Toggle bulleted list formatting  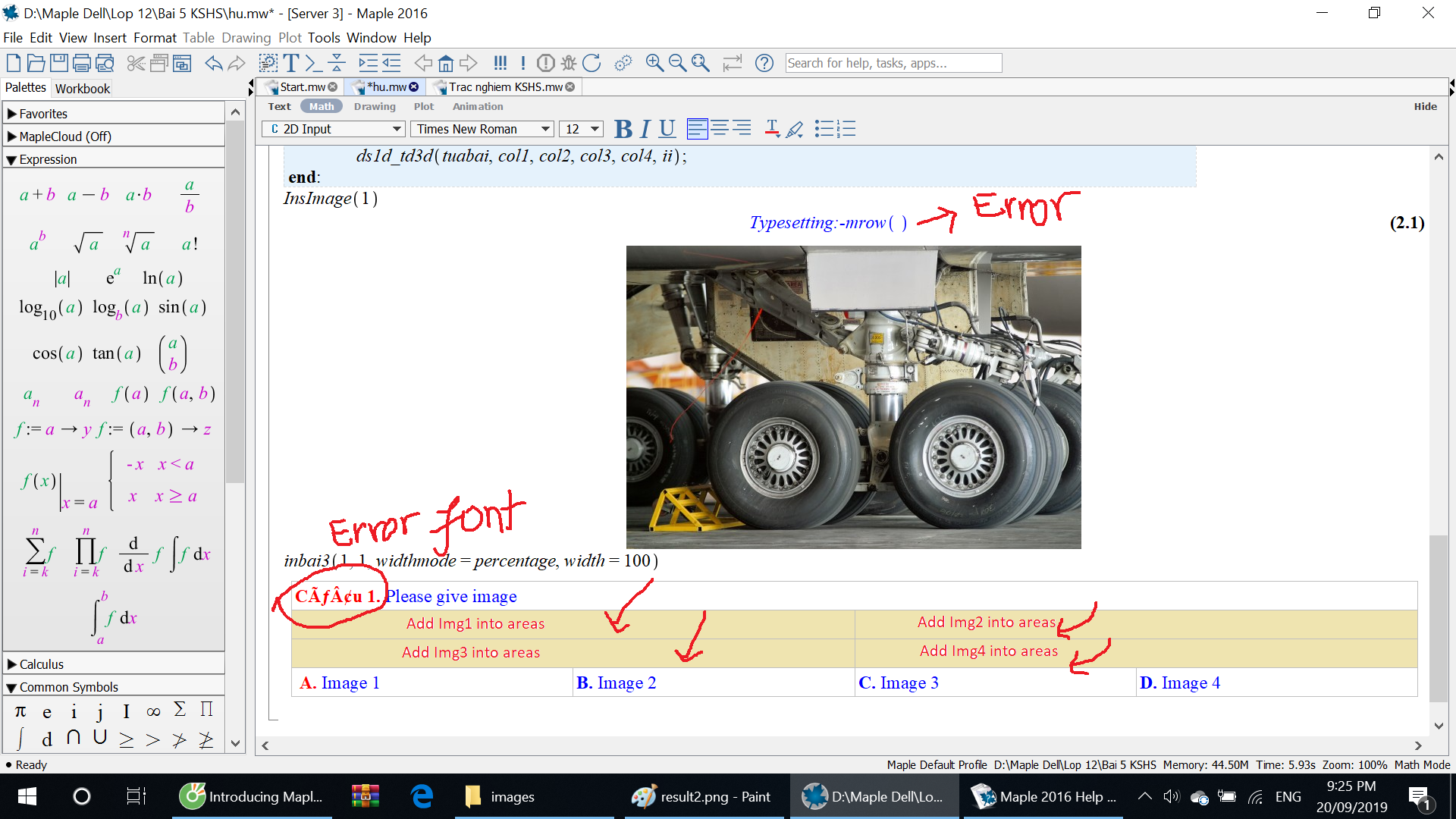(x=824, y=129)
